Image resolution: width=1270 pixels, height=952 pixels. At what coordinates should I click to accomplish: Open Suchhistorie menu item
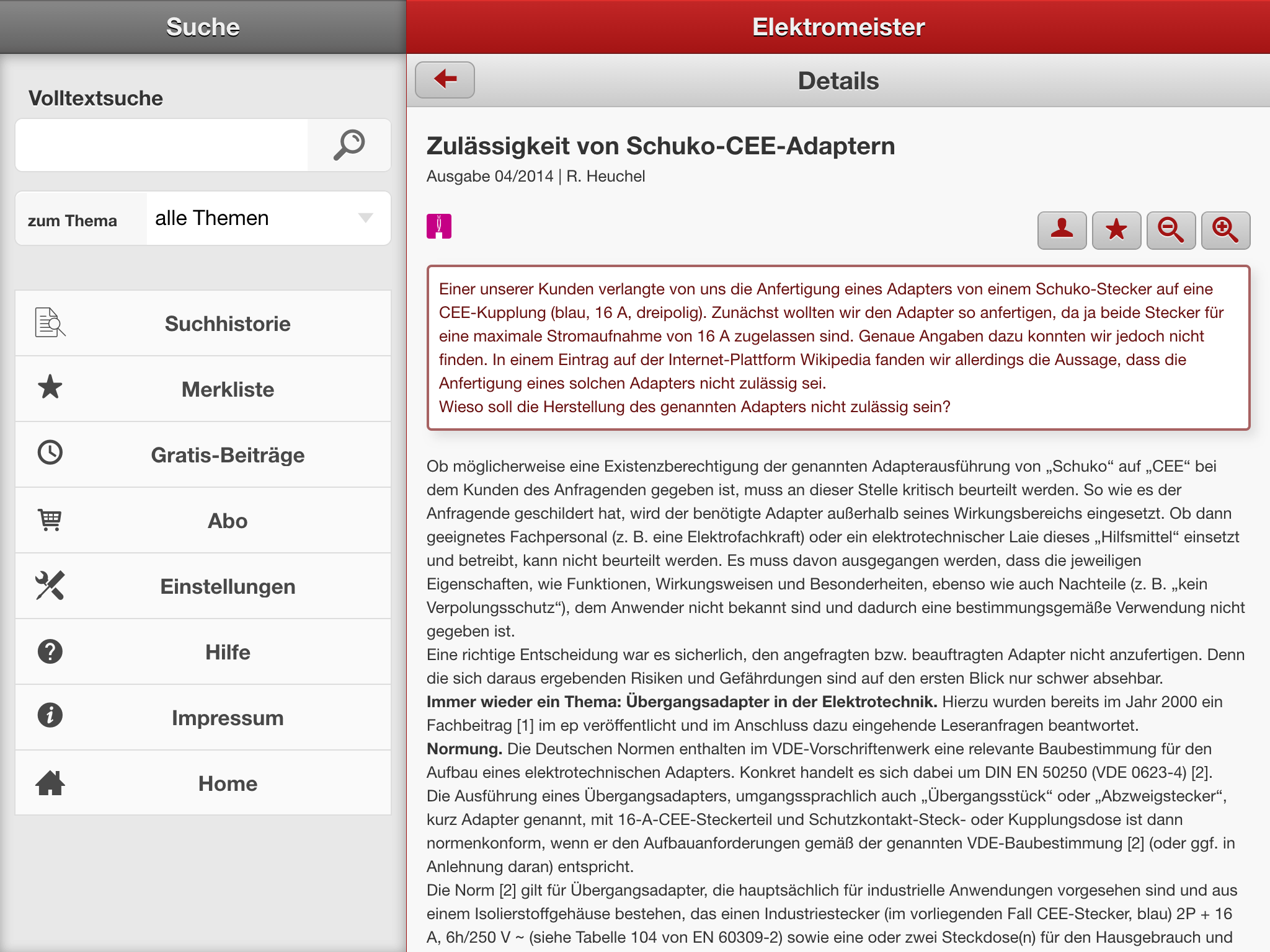pyautogui.click(x=203, y=324)
